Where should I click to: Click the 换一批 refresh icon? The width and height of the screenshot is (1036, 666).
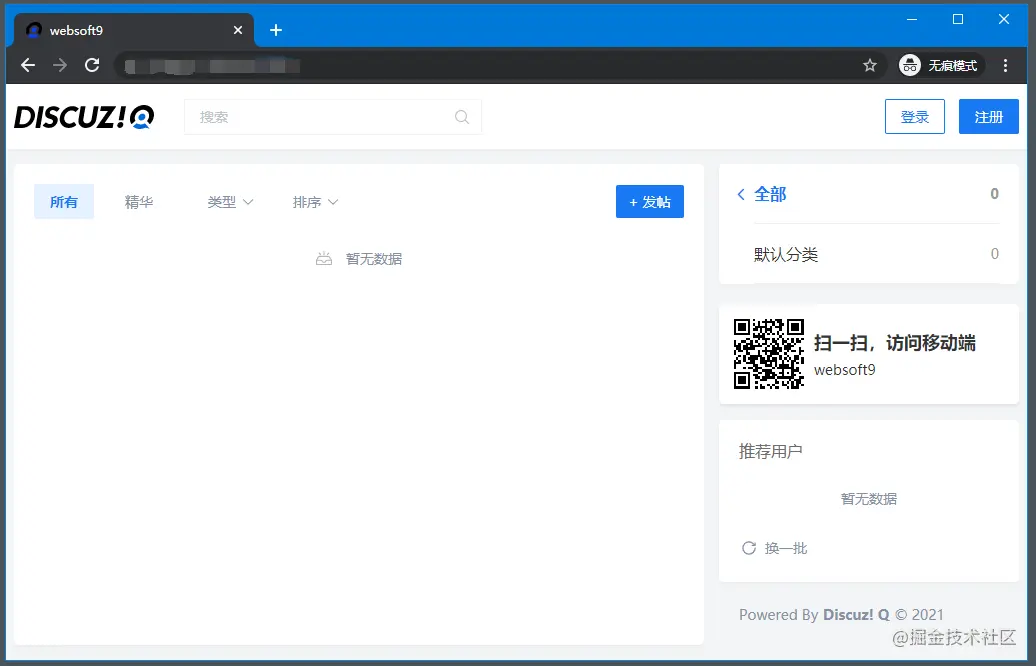pyautogui.click(x=749, y=548)
